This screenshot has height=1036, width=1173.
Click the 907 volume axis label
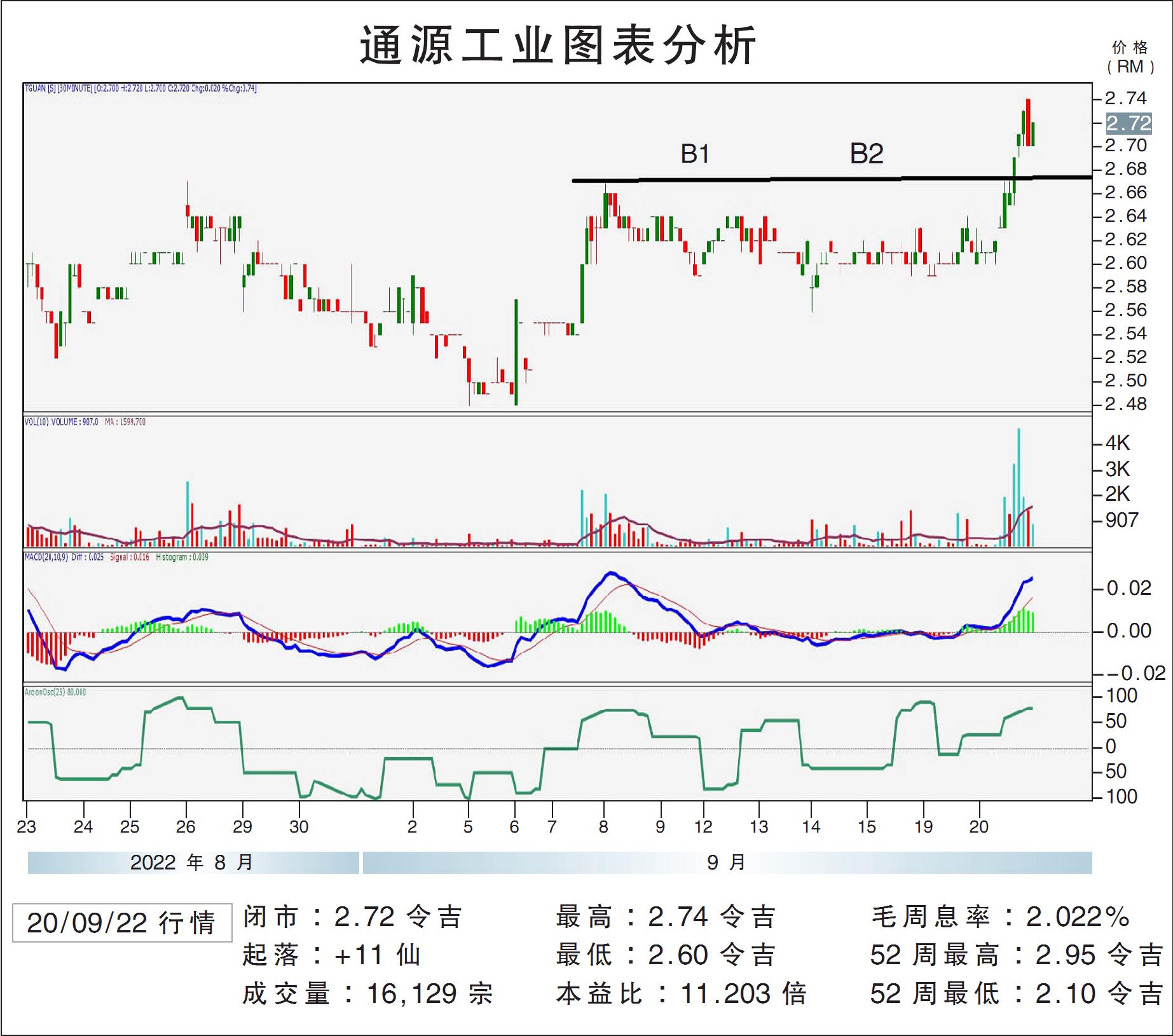click(1122, 520)
